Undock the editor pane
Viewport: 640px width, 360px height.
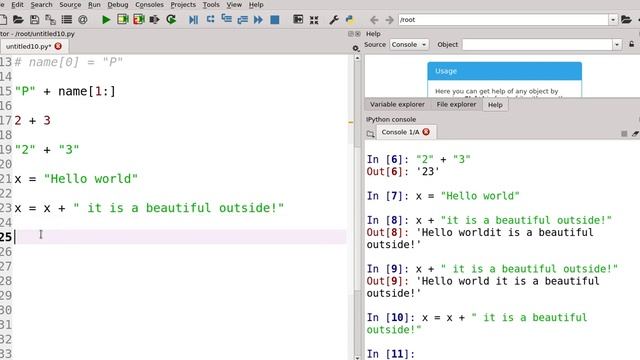(351, 33)
